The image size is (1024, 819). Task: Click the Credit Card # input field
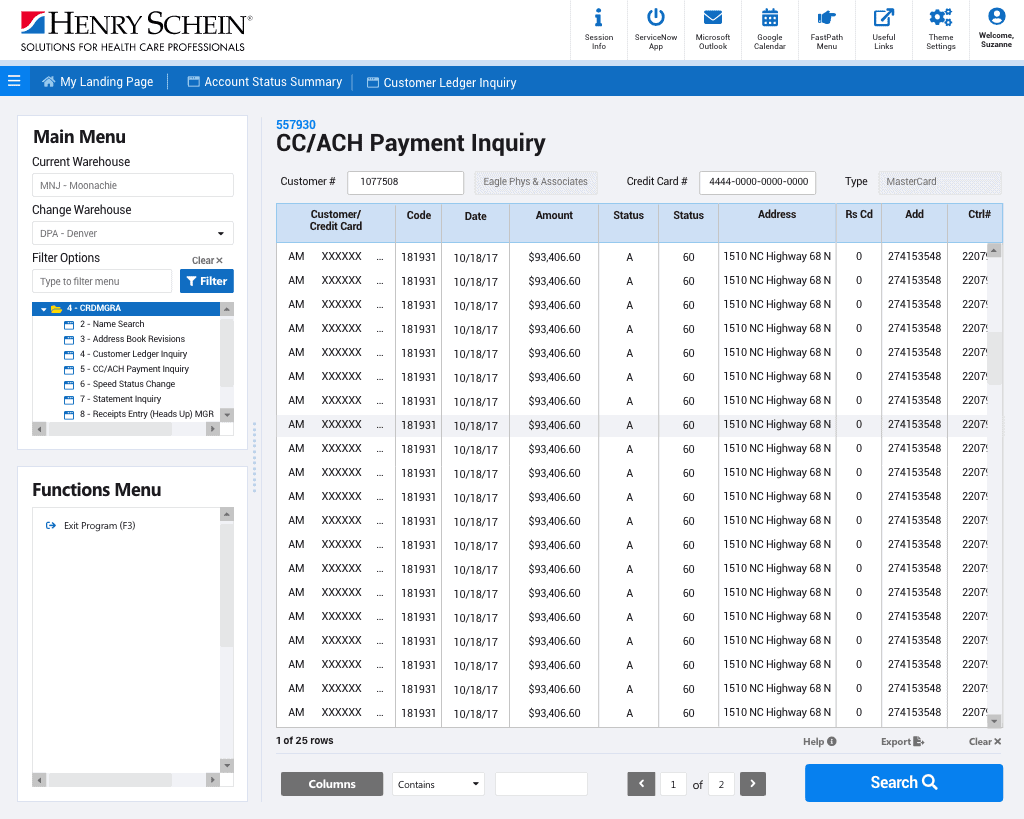(x=758, y=182)
